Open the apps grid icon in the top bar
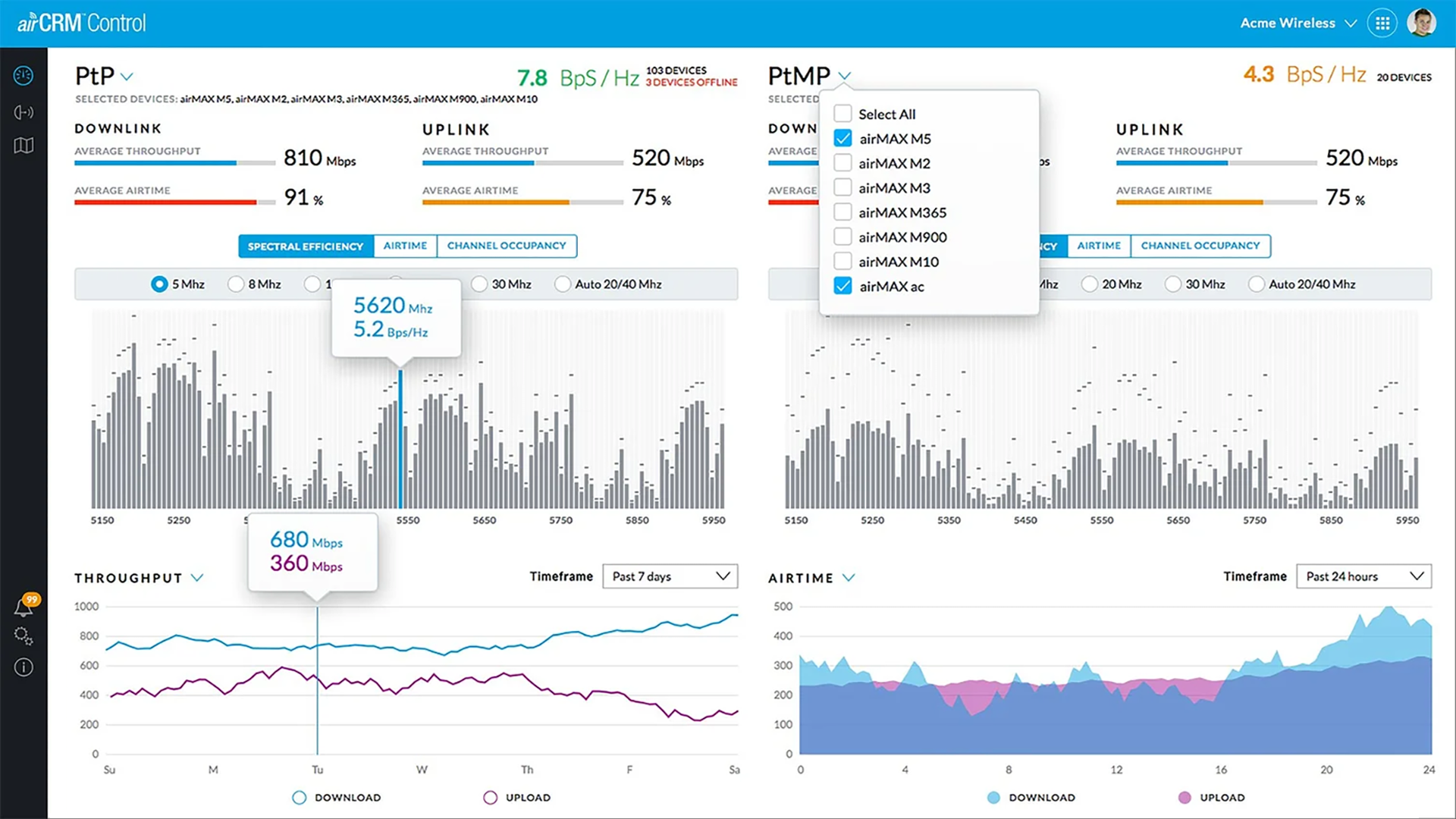The image size is (1456, 819). tap(1382, 23)
